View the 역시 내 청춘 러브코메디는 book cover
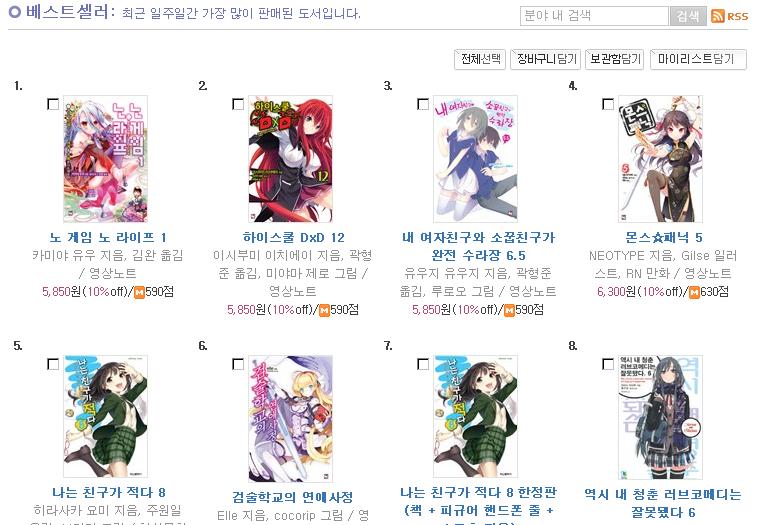 (x=660, y=417)
